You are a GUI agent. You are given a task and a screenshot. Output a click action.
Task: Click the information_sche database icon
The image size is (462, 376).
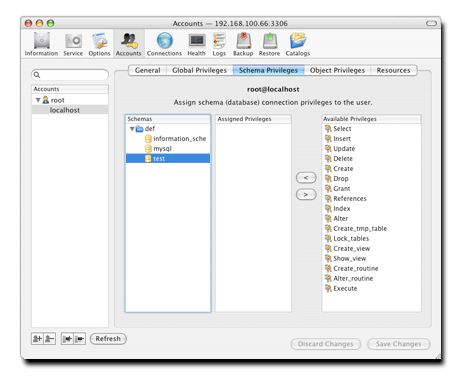point(148,139)
